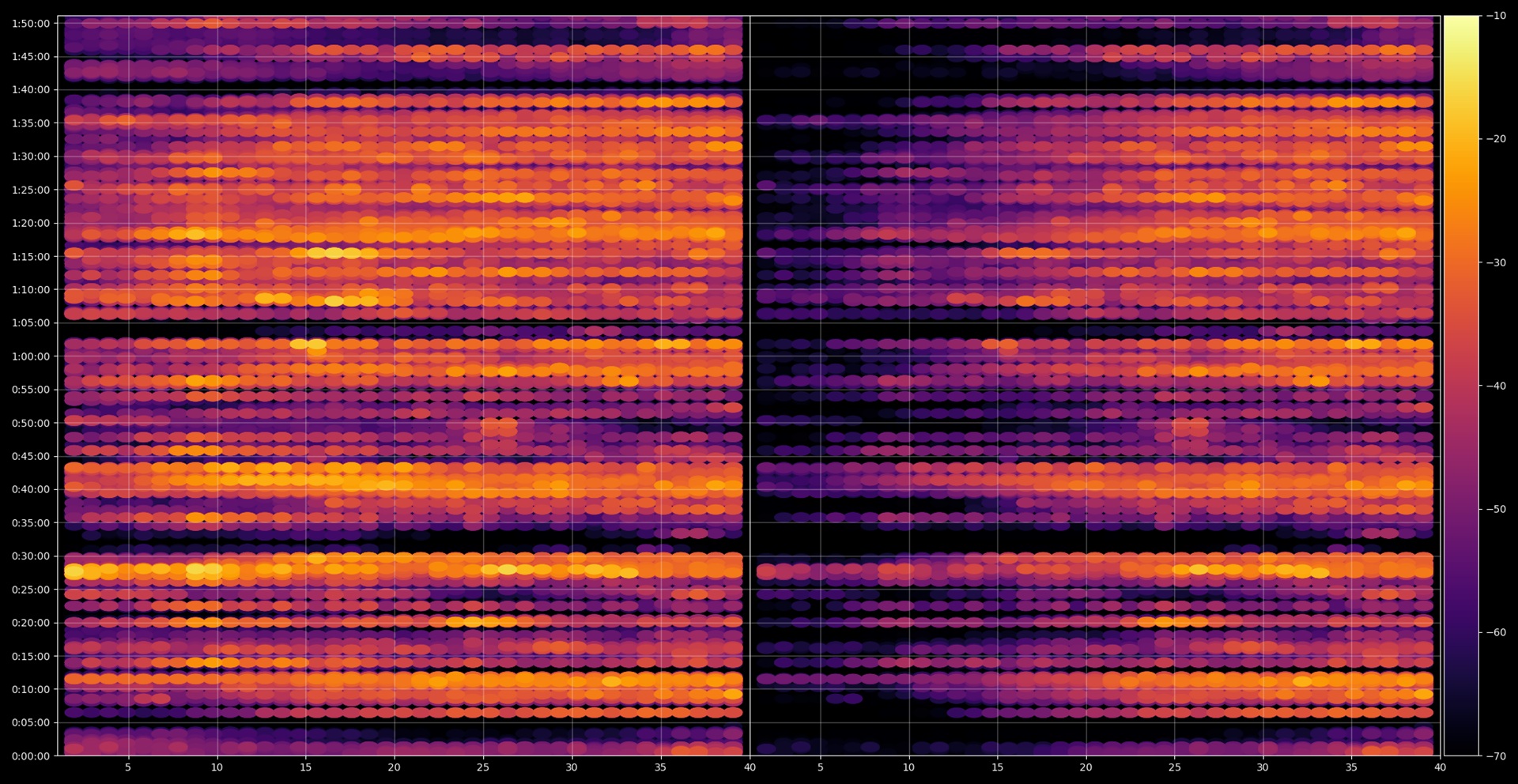The width and height of the screenshot is (1518, 784).
Task: Select the 1:35:00 tick label
Action: point(31,123)
